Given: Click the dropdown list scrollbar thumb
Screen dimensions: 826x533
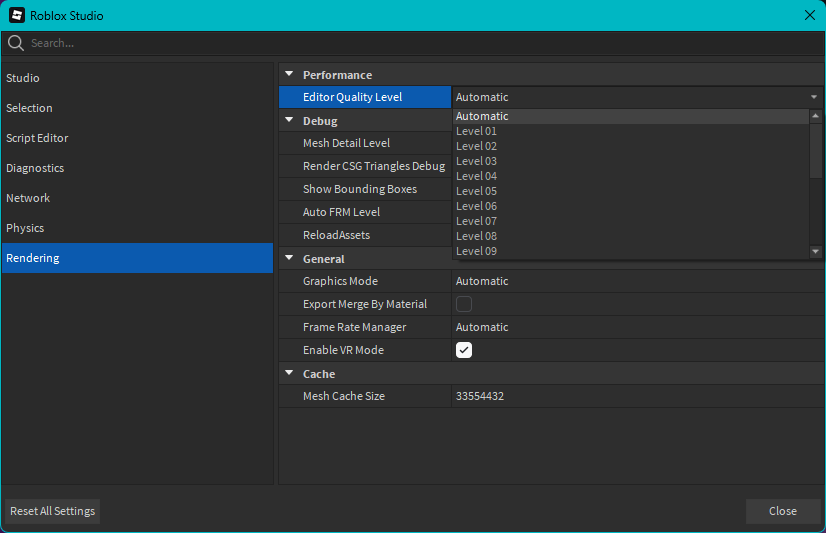Looking at the screenshot, I should (x=815, y=151).
